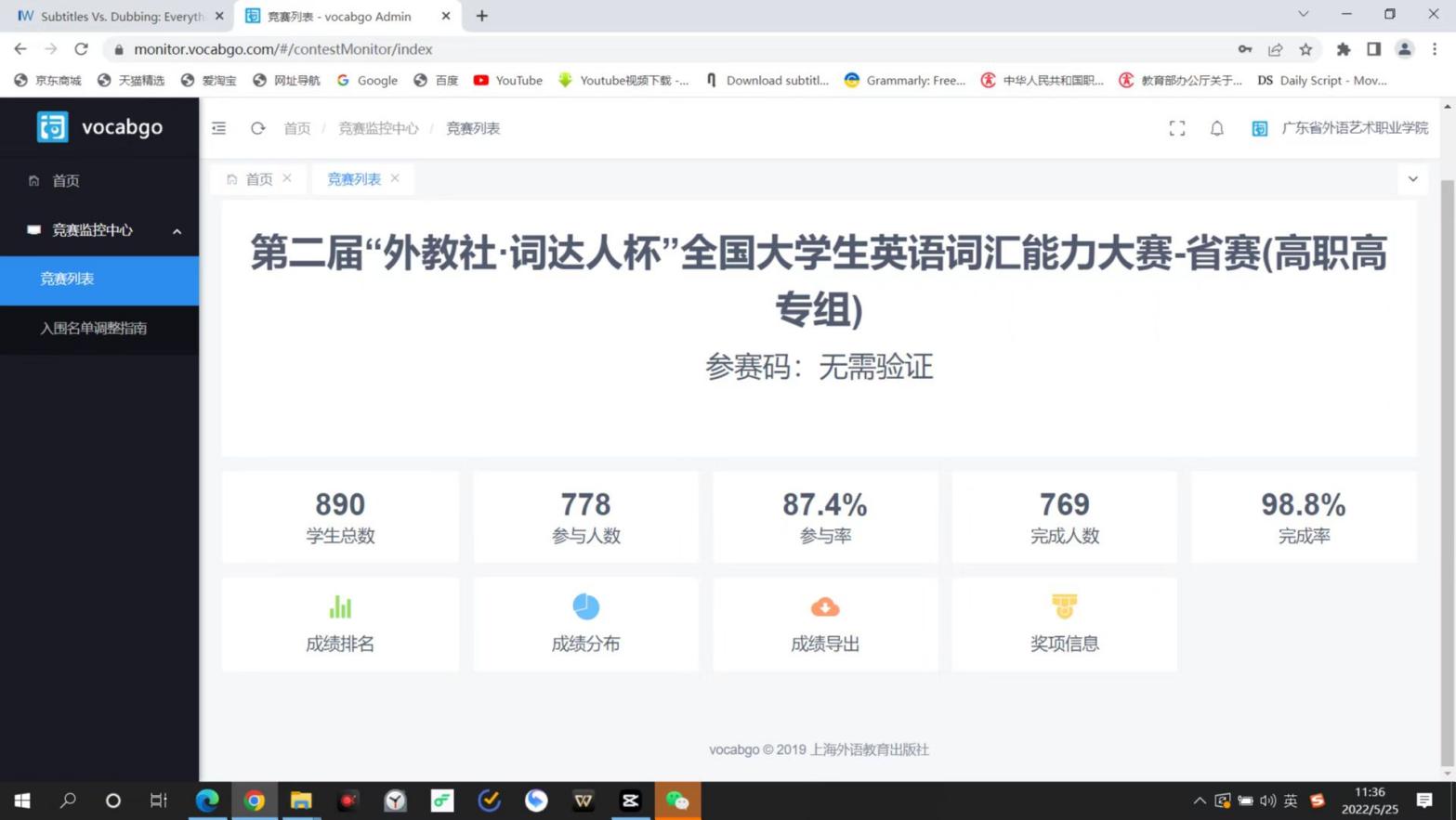Expand the tabs dropdown chevron at right
The width and height of the screenshot is (1456, 820).
pos(1412,179)
